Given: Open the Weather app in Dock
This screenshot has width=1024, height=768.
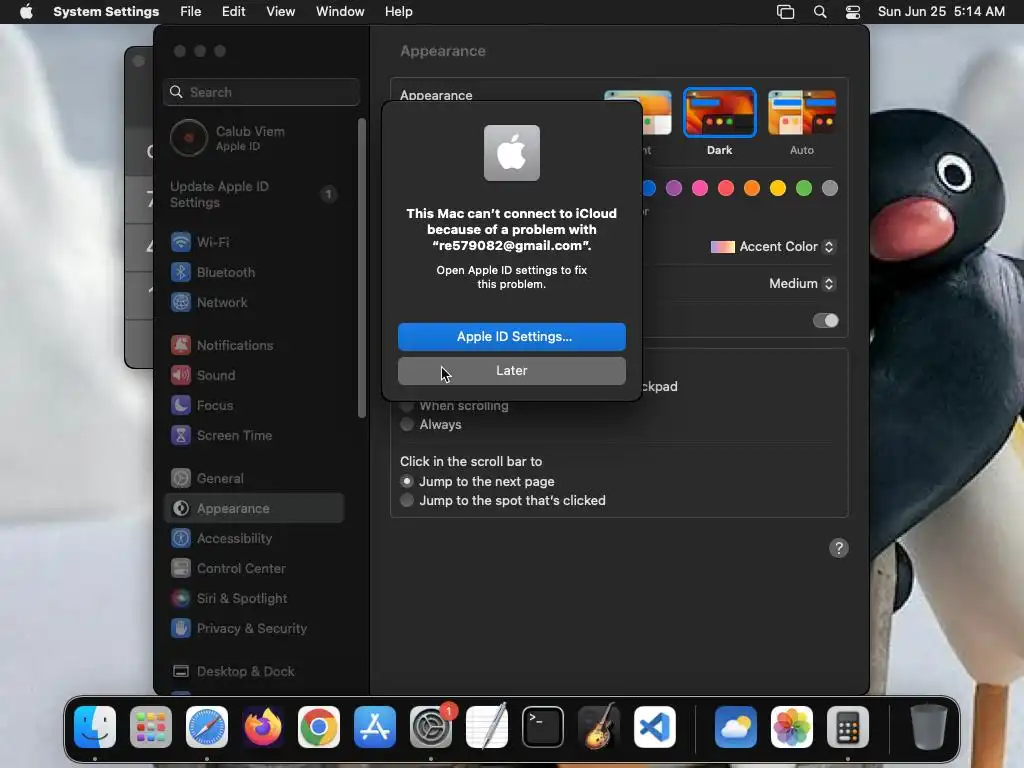Looking at the screenshot, I should [736, 727].
